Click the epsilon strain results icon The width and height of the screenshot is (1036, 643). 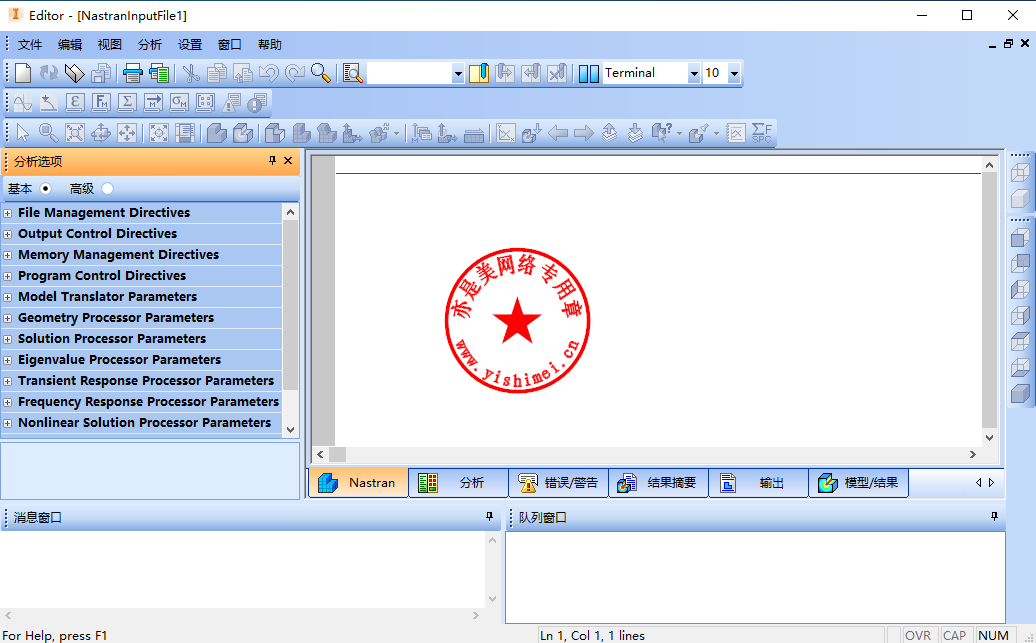point(75,103)
